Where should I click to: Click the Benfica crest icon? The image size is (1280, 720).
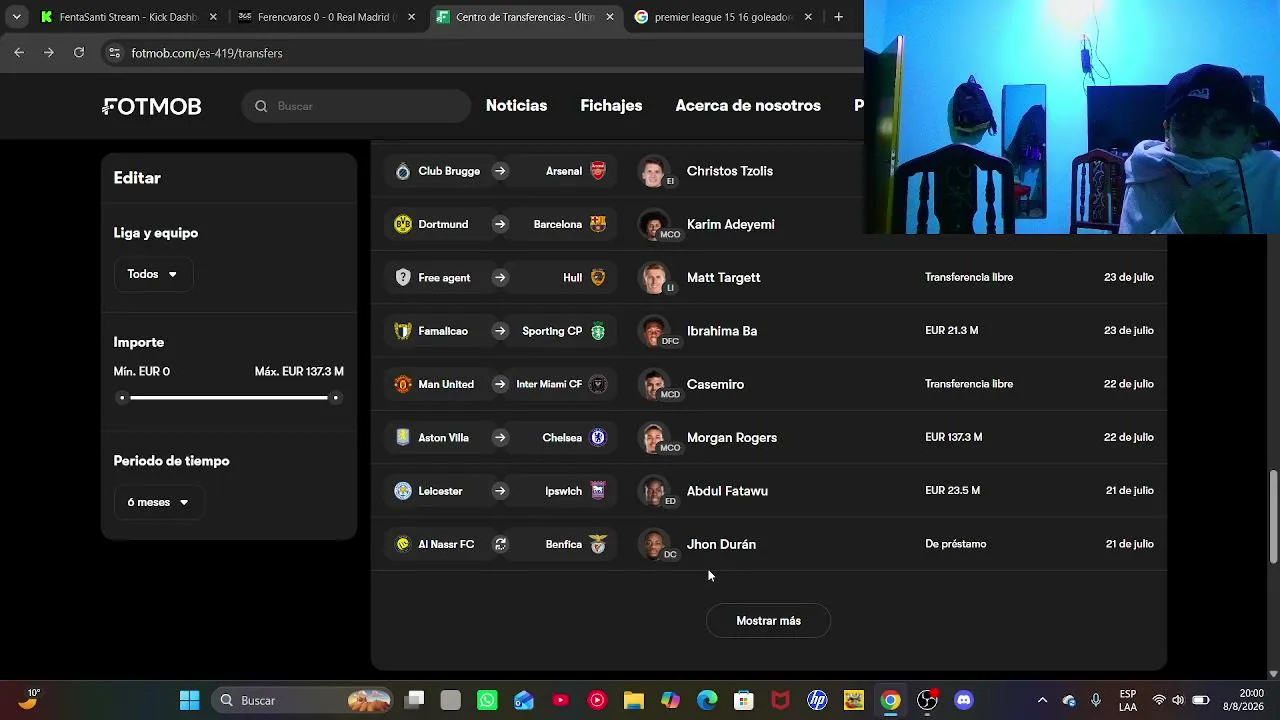click(x=598, y=544)
